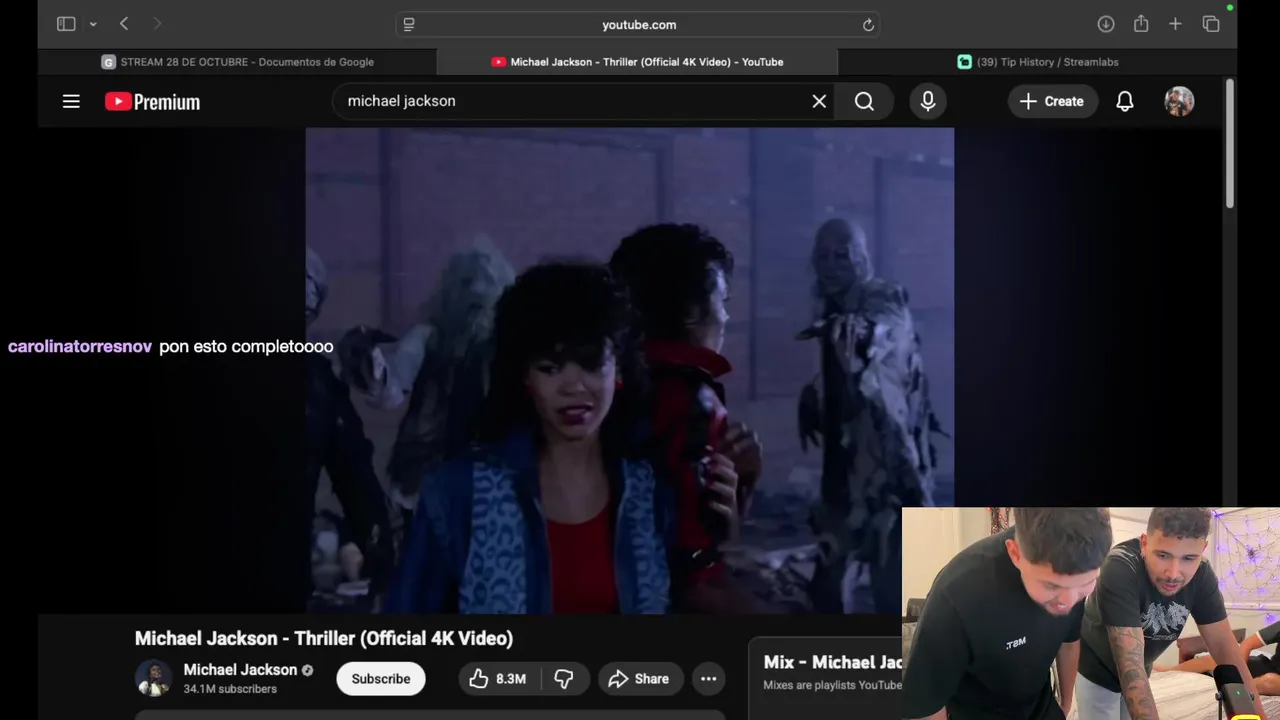Click the magnifier search button

point(864,101)
